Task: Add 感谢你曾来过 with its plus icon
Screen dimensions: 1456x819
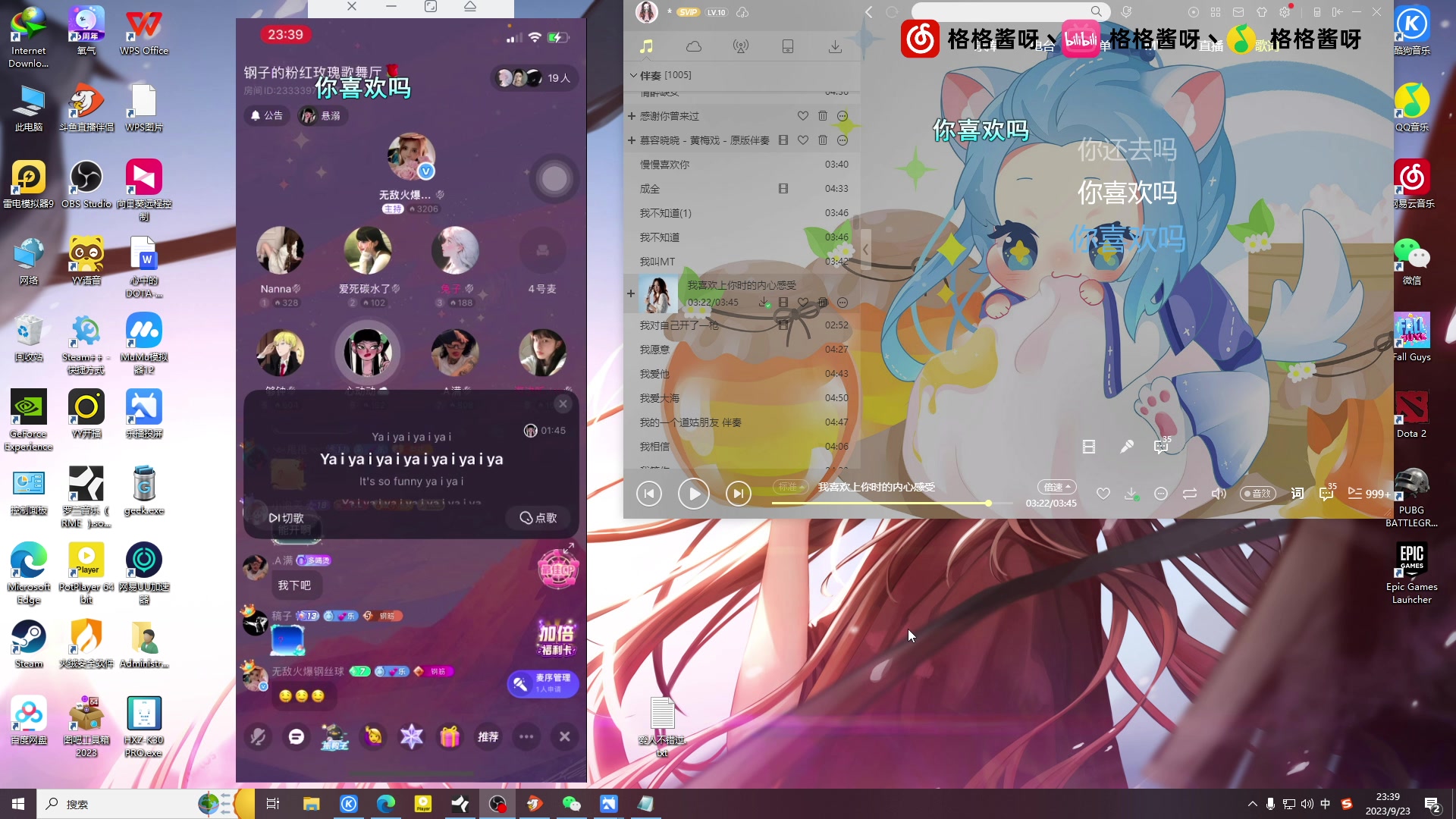Action: coord(631,116)
